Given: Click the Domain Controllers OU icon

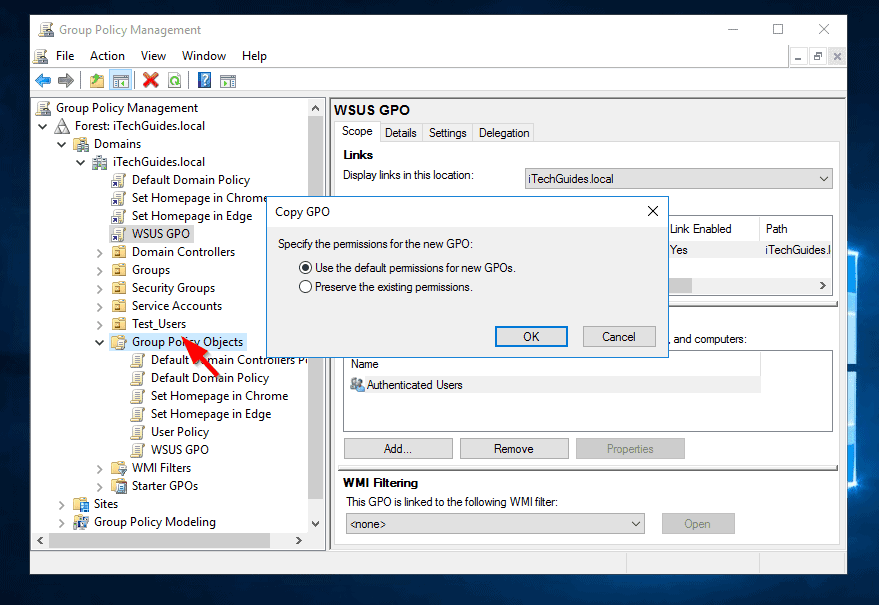Looking at the screenshot, I should click(x=119, y=252).
